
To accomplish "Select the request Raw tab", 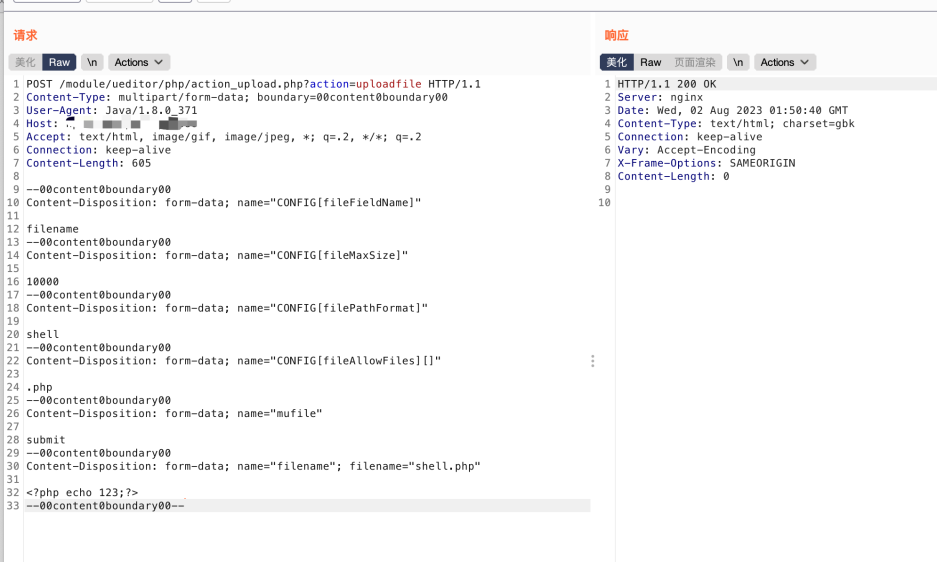I will coord(59,62).
